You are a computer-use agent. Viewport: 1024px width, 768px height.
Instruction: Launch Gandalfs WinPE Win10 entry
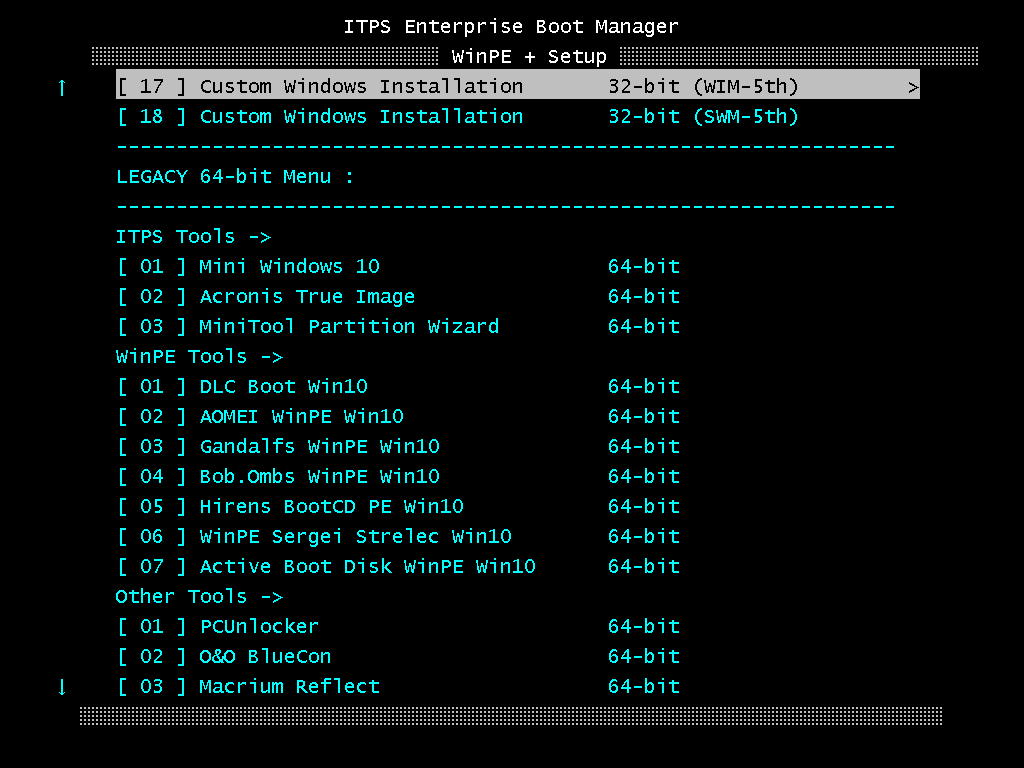(x=398, y=447)
